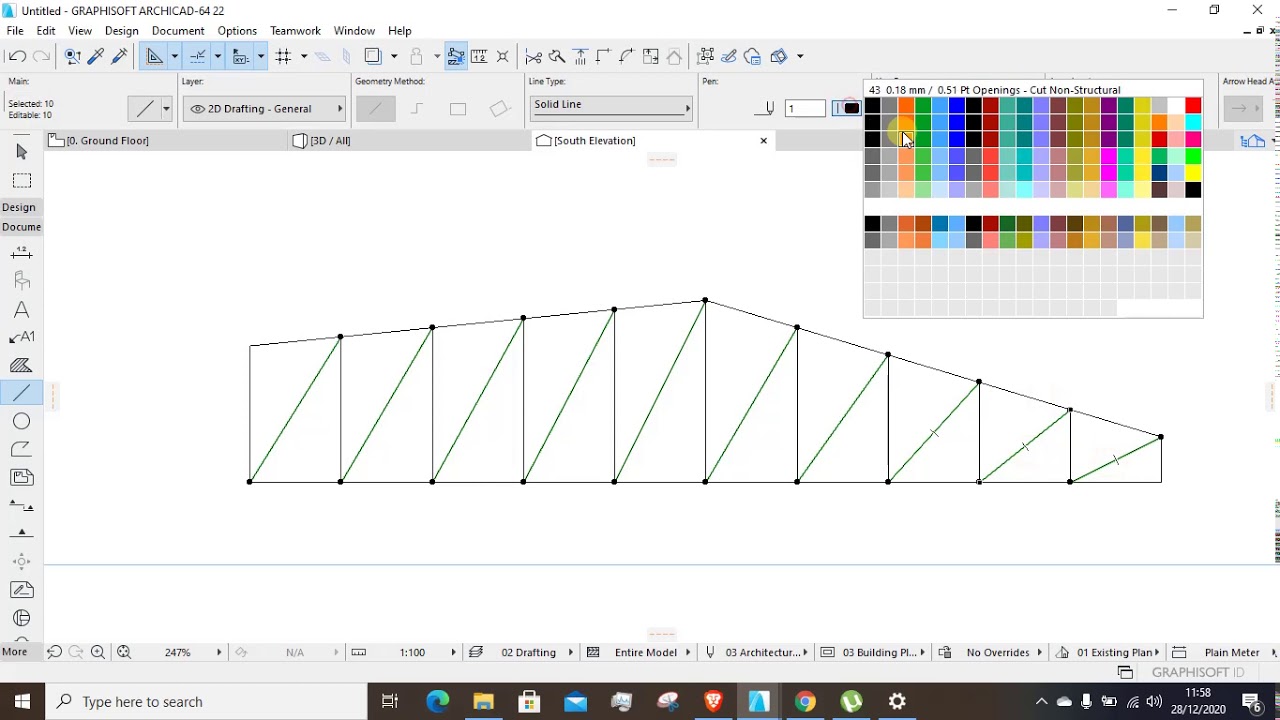Select the Line tool in toolbox
The image size is (1280, 720).
(x=22, y=394)
